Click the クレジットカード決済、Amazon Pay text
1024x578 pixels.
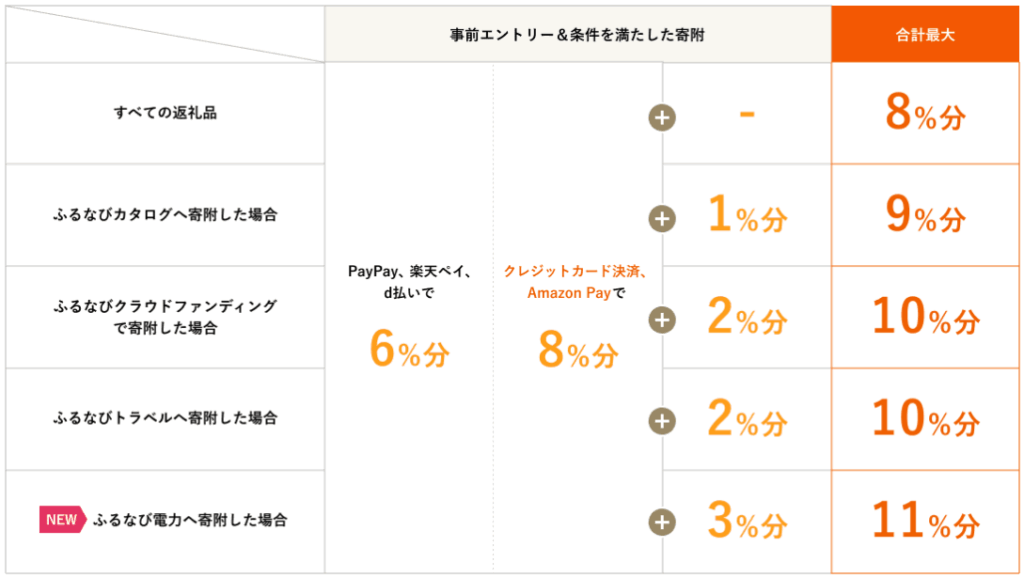(x=576, y=281)
